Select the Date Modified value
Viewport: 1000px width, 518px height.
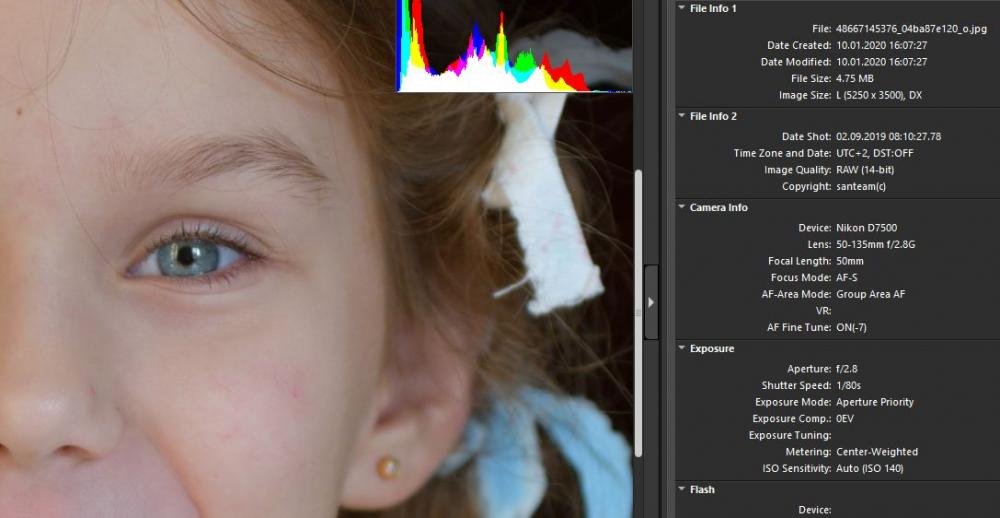click(881, 62)
